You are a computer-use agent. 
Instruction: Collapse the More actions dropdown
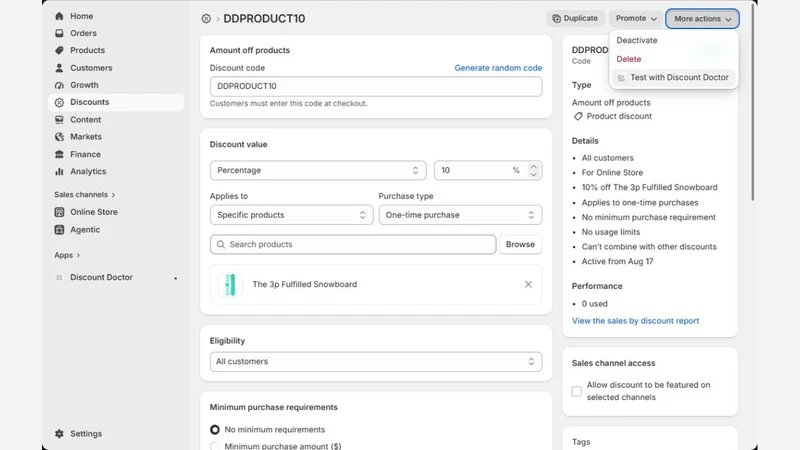tap(702, 19)
